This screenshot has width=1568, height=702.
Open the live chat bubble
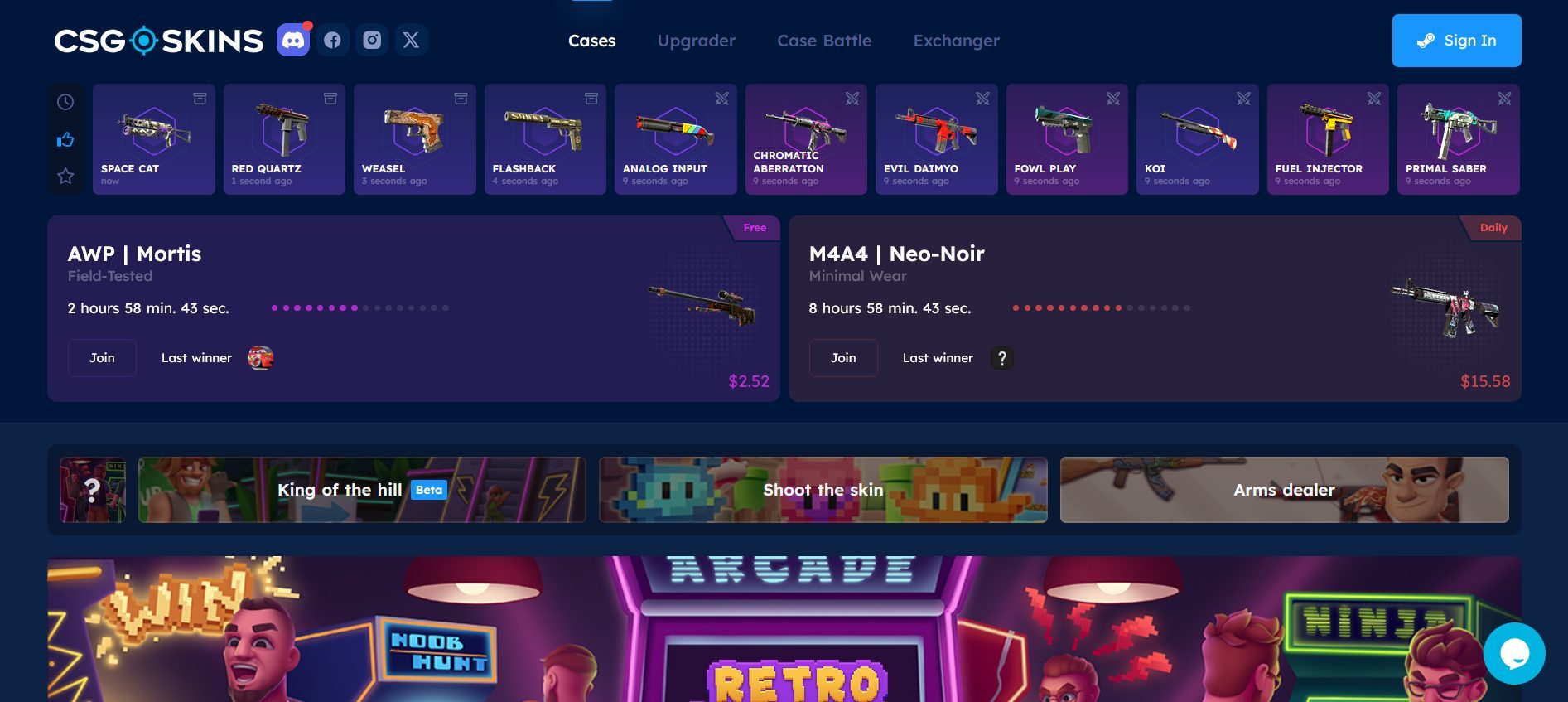tap(1514, 653)
